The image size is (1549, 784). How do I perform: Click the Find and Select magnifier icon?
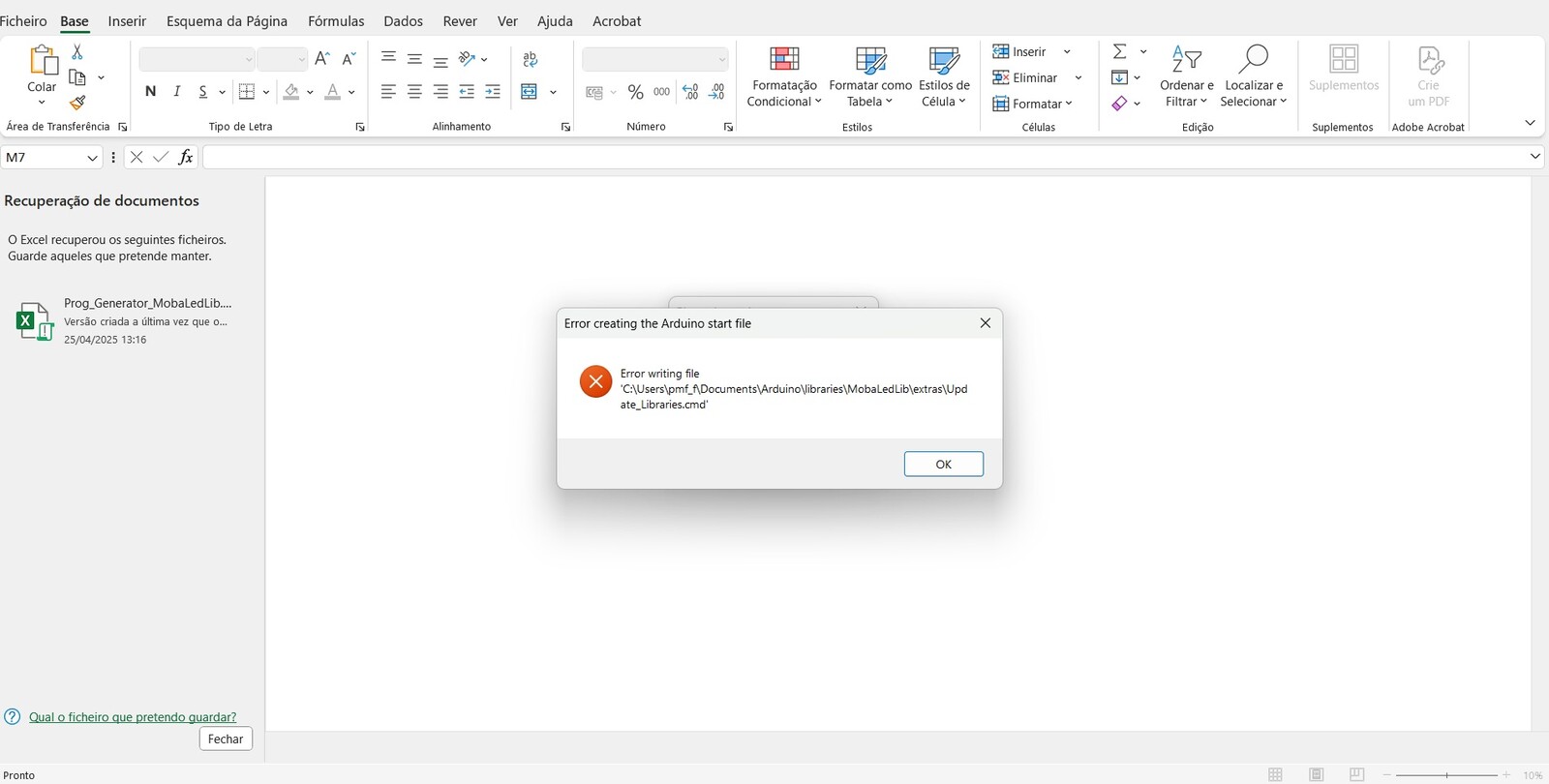tap(1253, 60)
